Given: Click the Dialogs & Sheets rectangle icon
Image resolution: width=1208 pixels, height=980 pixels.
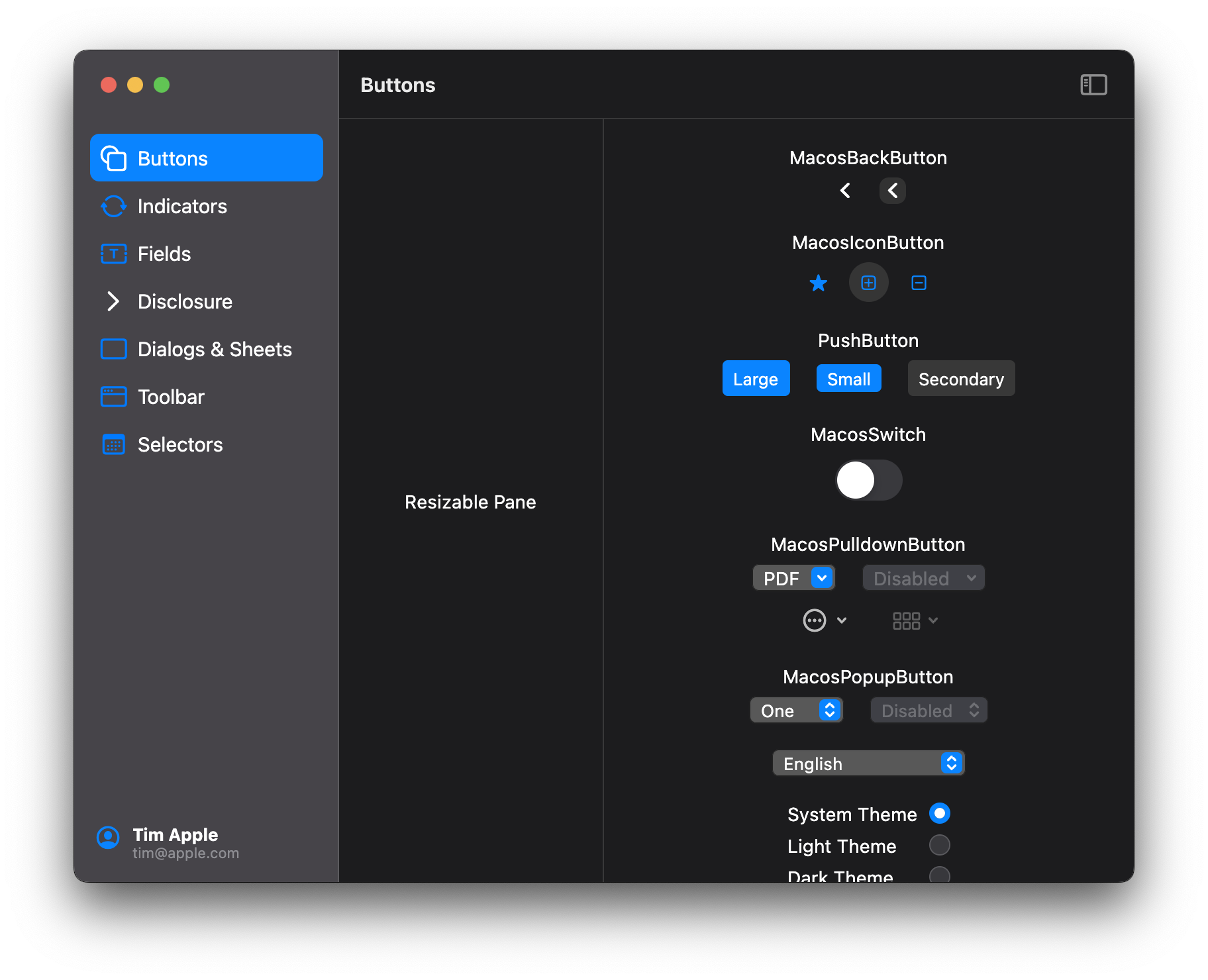Looking at the screenshot, I should point(113,349).
